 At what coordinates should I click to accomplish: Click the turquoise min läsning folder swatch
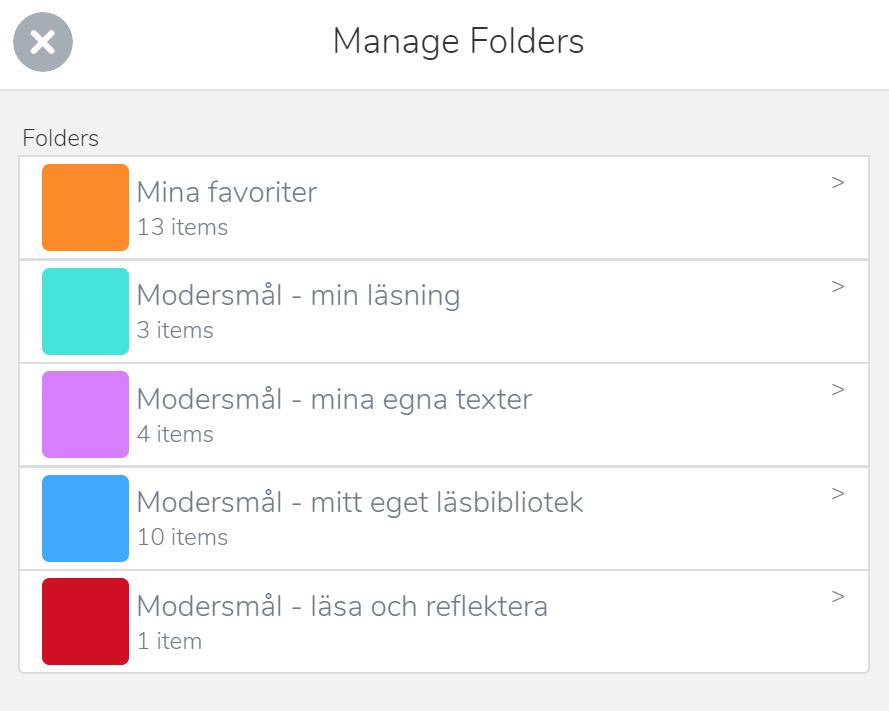point(85,311)
